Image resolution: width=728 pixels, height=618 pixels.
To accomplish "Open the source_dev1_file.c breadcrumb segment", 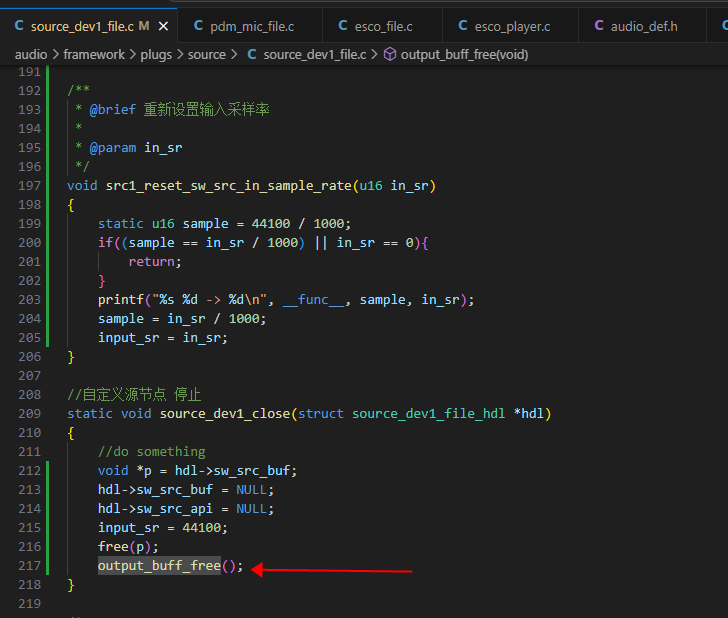I will tap(315, 55).
